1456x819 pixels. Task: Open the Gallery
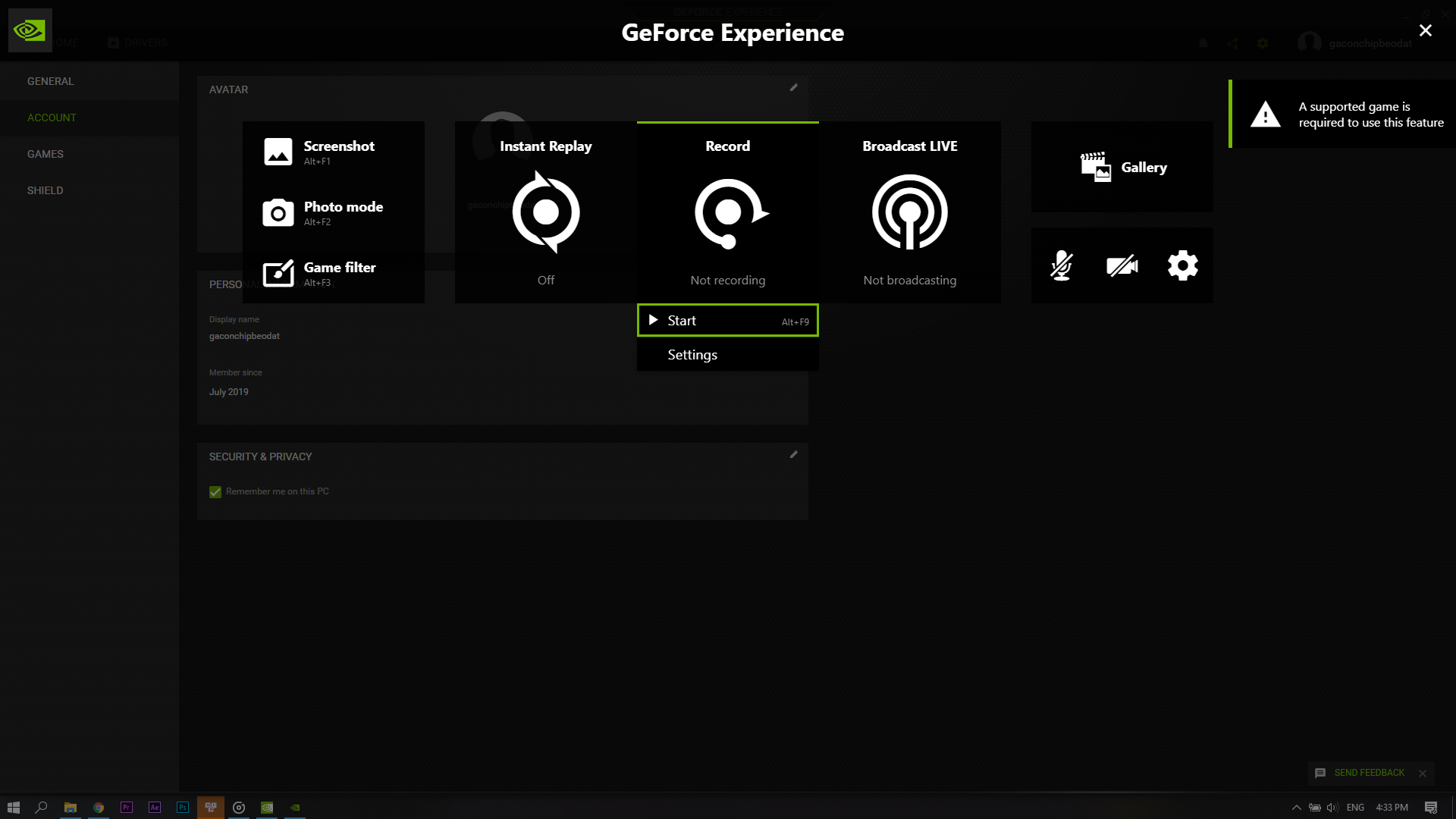coord(1122,167)
